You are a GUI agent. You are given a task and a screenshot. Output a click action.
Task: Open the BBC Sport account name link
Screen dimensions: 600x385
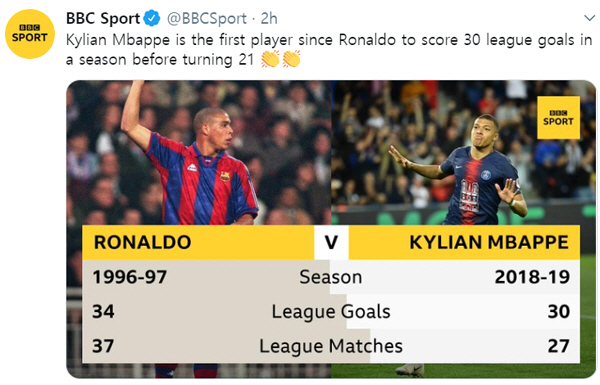pos(103,18)
